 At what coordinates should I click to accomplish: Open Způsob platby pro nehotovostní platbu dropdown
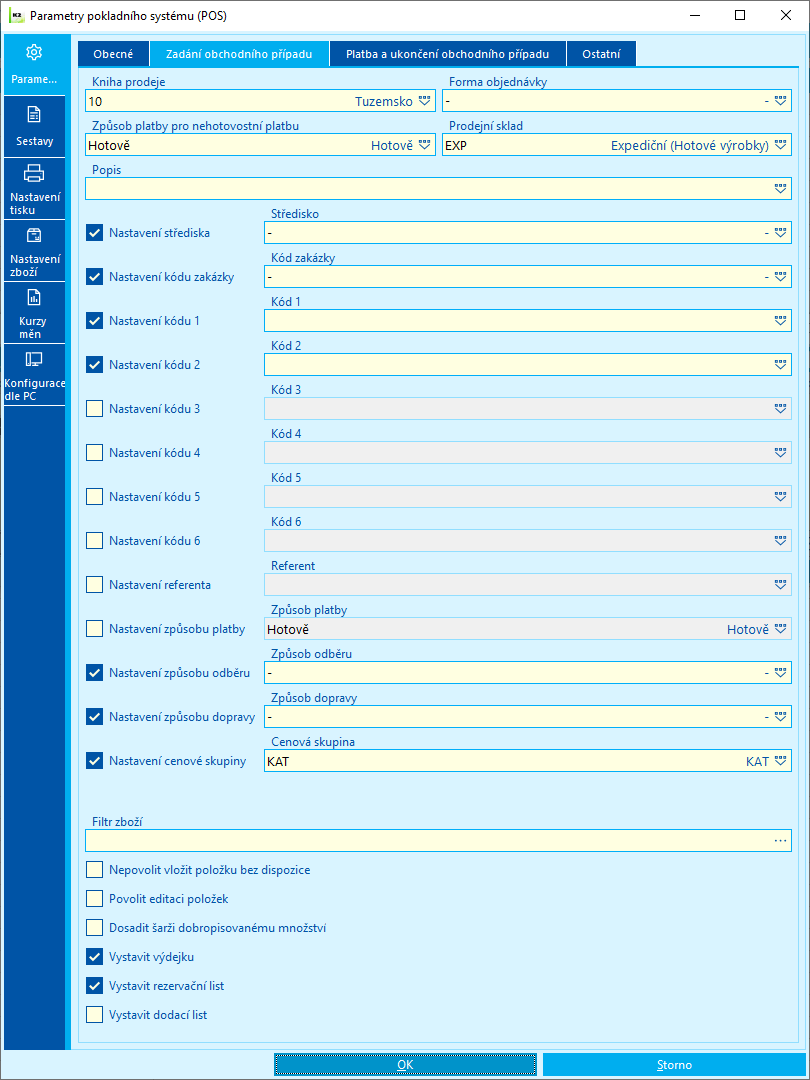[424, 145]
